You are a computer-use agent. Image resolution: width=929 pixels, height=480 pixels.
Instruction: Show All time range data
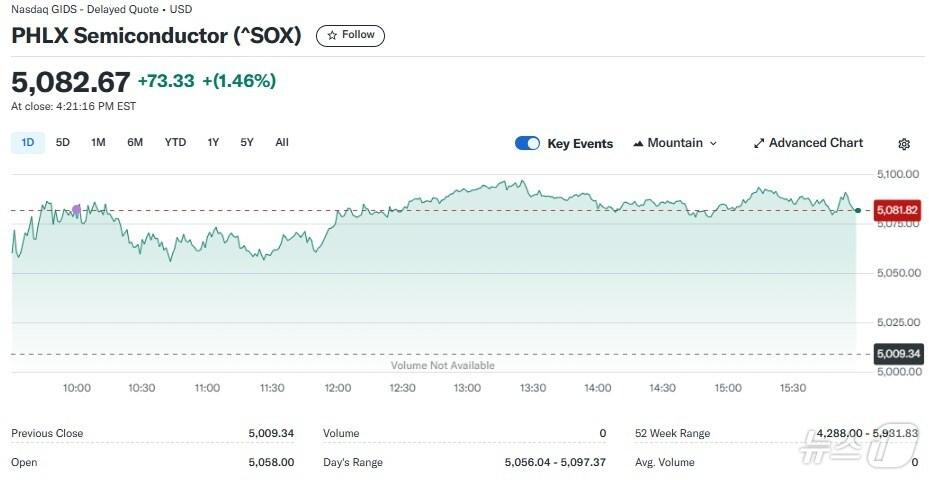coord(282,142)
